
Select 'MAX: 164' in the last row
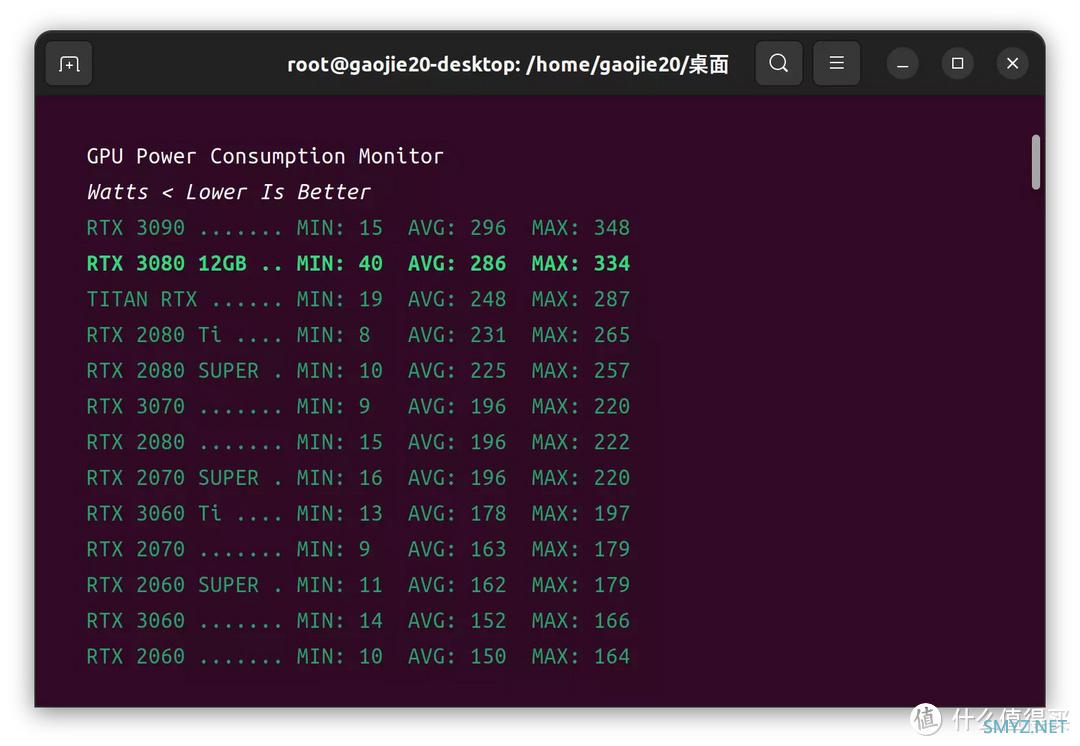(581, 656)
